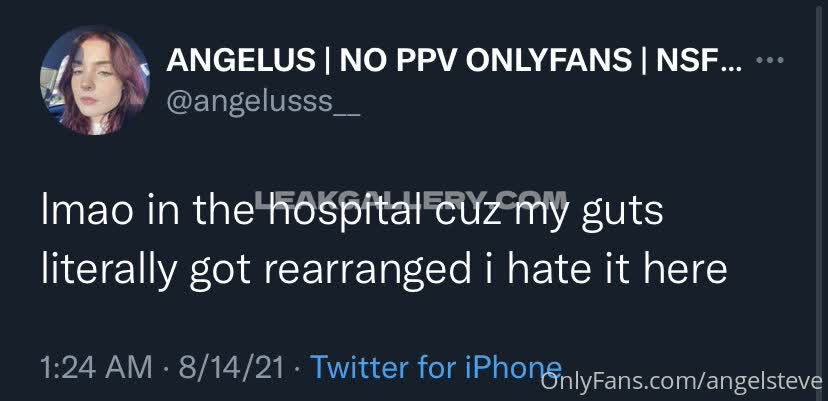Click the ANGELUS word in display name
The width and height of the screenshot is (828, 401).
click(241, 61)
